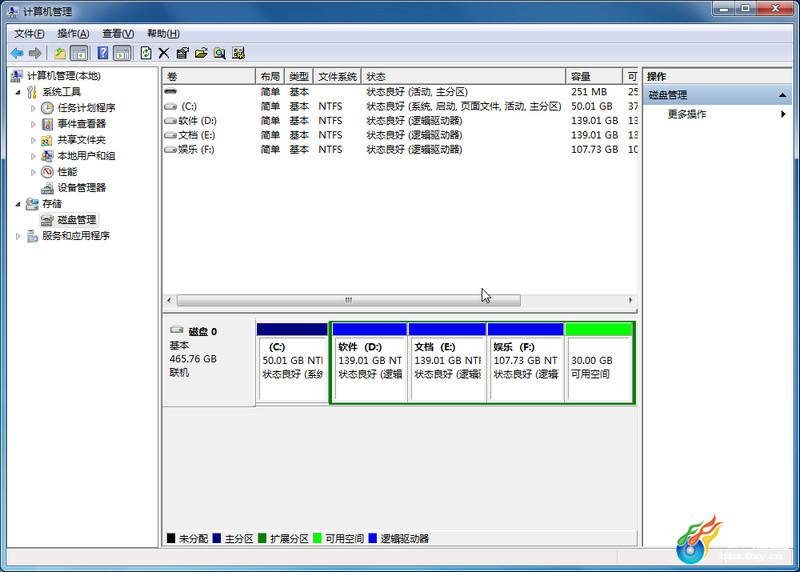Image resolution: width=800 pixels, height=572 pixels.
Task: Expand 服务和应用程序 tree node
Action: tap(18, 236)
